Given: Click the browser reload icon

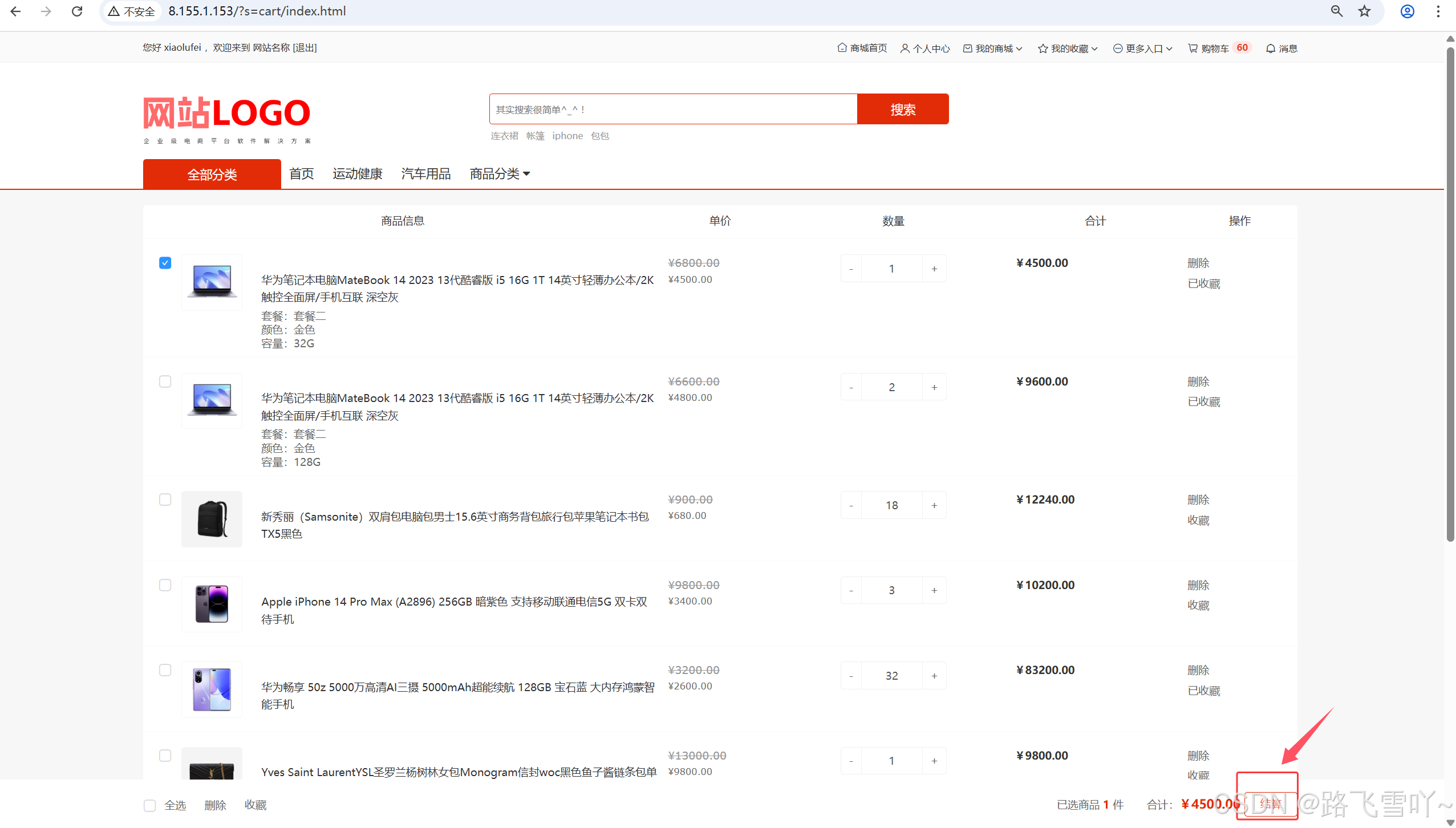Looking at the screenshot, I should (77, 11).
